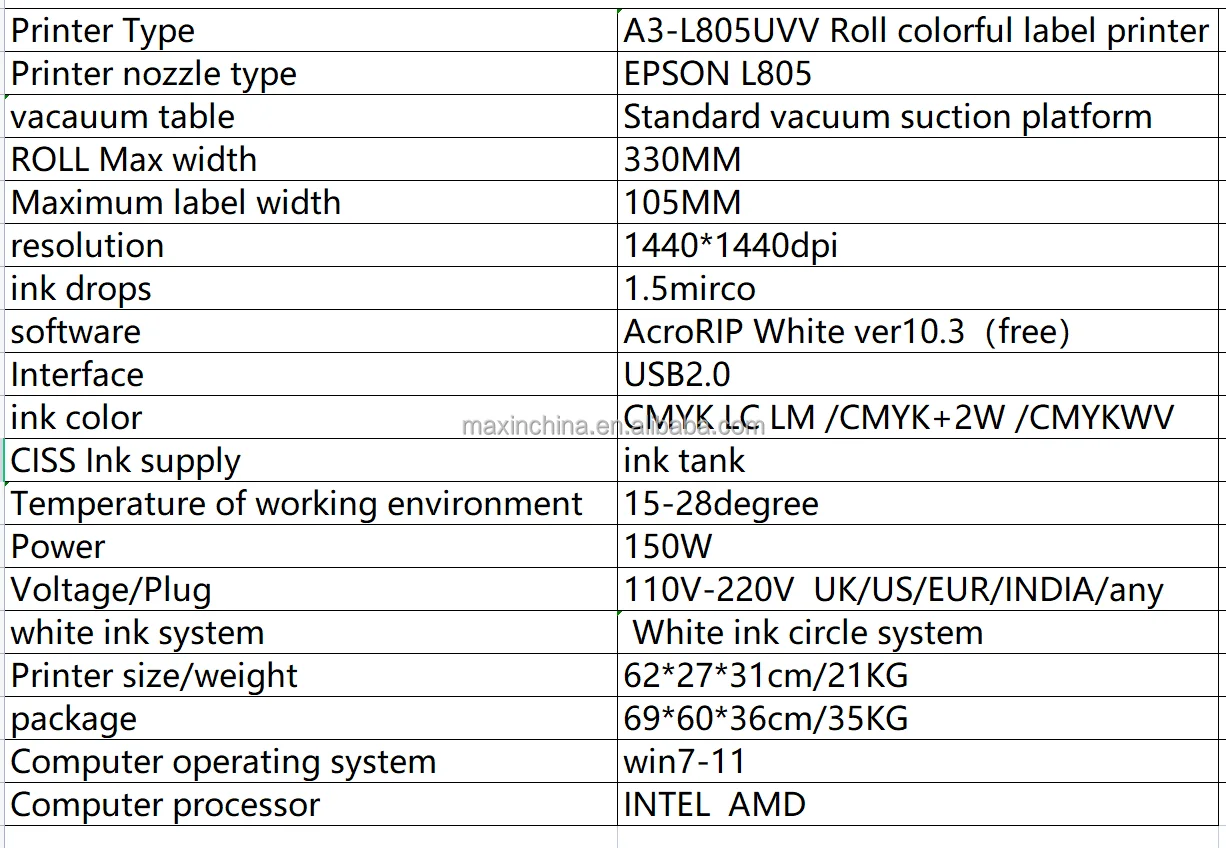Select the 'win7-11' operating system cell

click(x=685, y=762)
